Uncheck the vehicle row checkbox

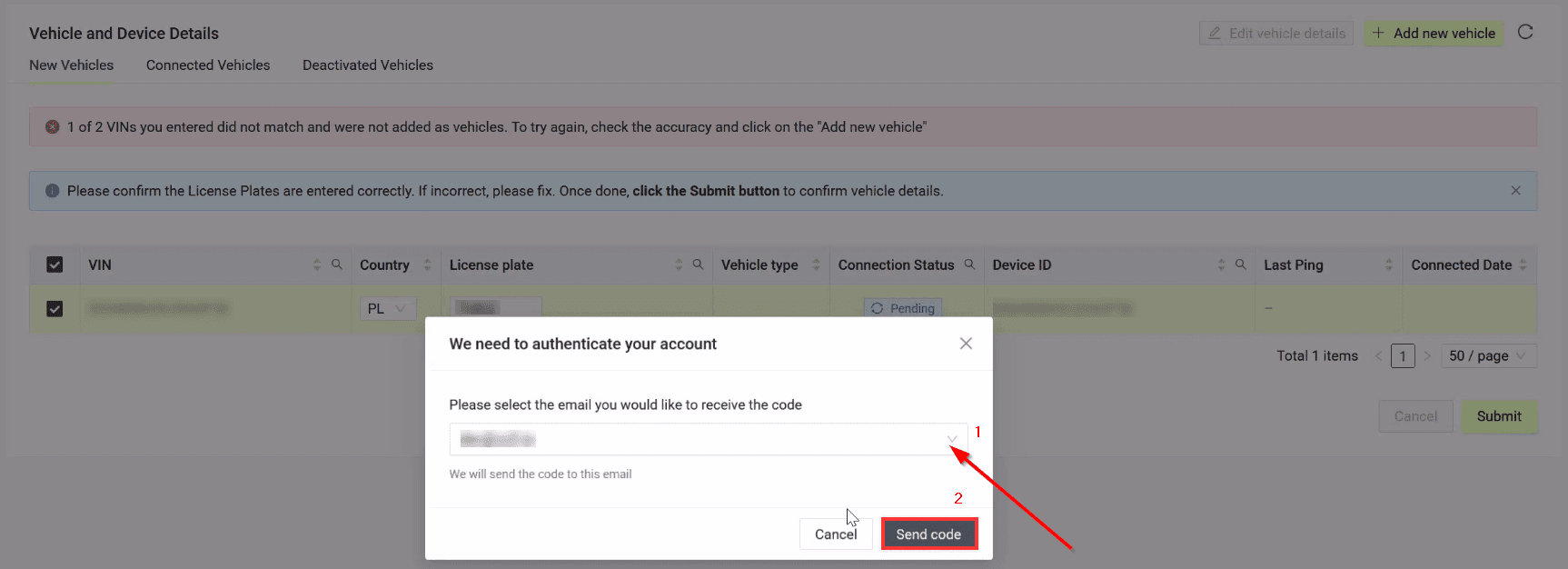click(x=55, y=309)
